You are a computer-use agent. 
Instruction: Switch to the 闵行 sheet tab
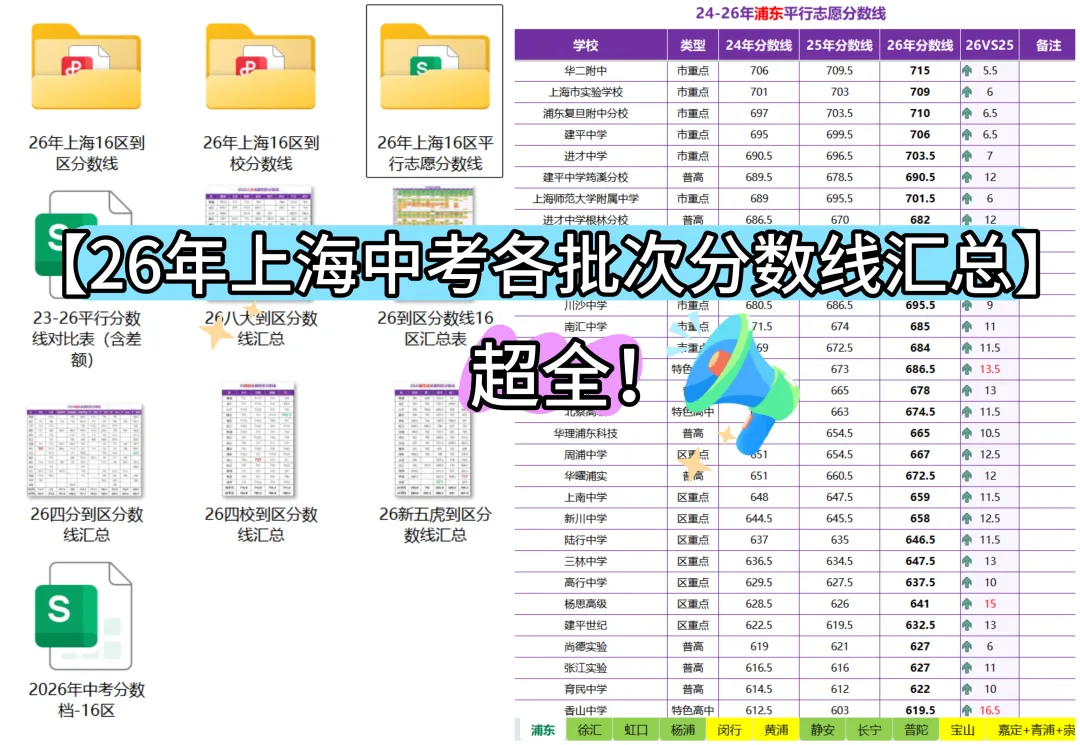click(729, 730)
